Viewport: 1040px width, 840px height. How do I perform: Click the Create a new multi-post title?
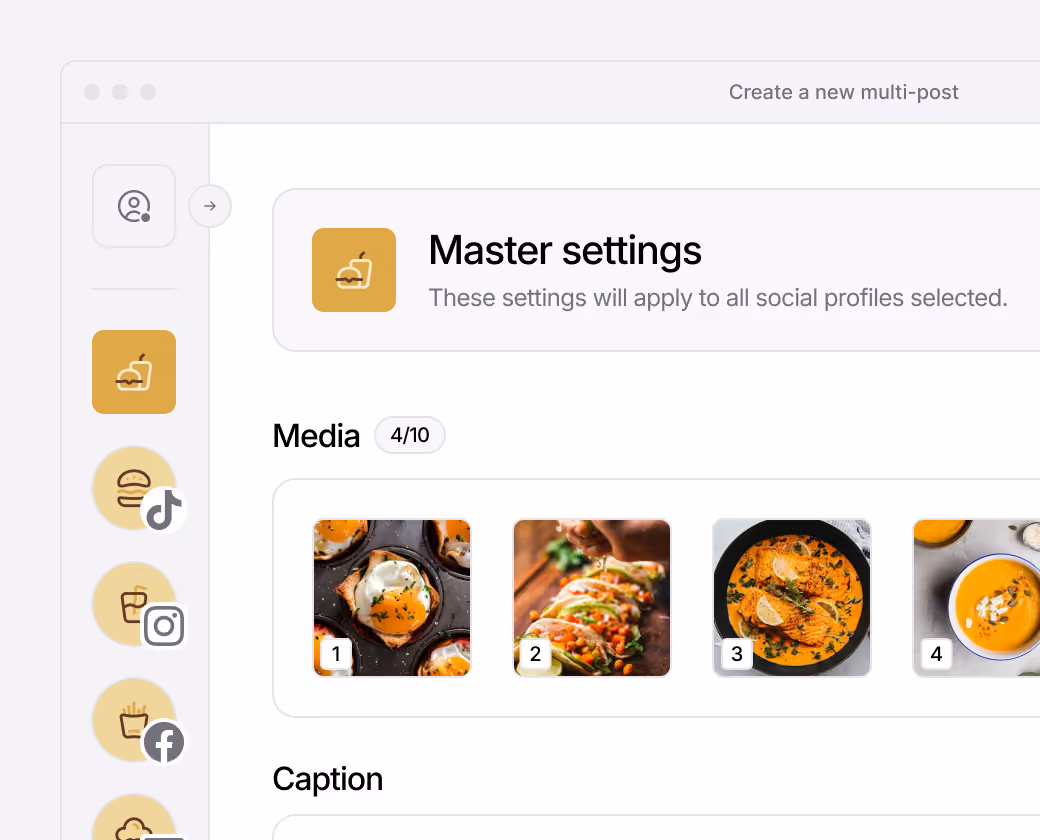pyautogui.click(x=844, y=92)
